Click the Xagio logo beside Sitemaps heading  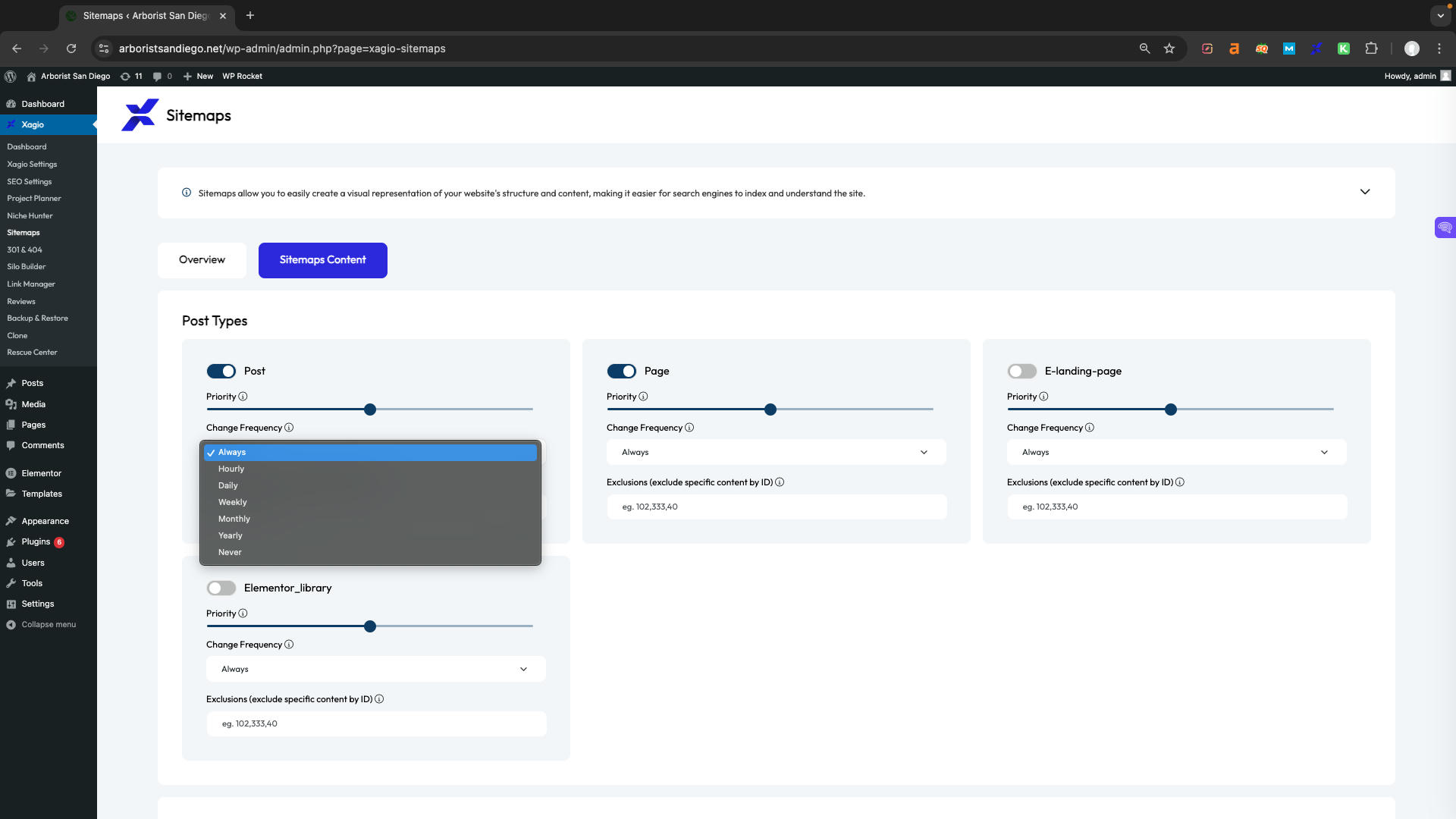[140, 115]
